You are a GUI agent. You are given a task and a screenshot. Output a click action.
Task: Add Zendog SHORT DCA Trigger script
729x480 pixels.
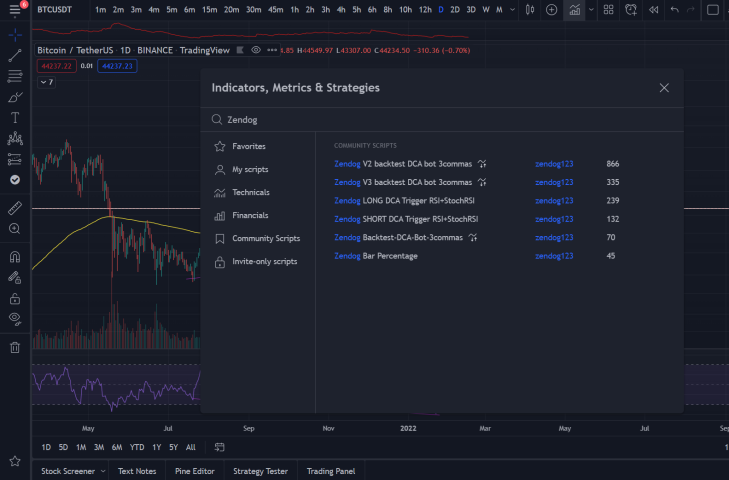tap(406, 219)
